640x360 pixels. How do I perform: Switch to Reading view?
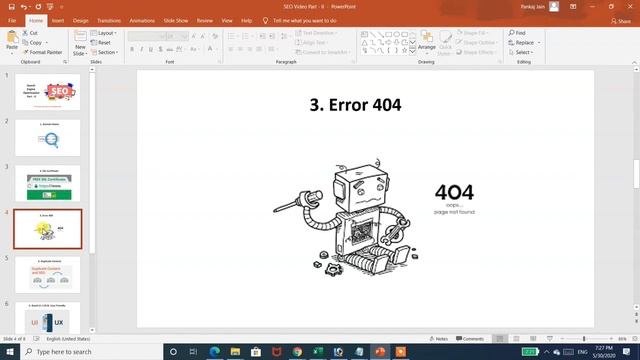(533, 339)
